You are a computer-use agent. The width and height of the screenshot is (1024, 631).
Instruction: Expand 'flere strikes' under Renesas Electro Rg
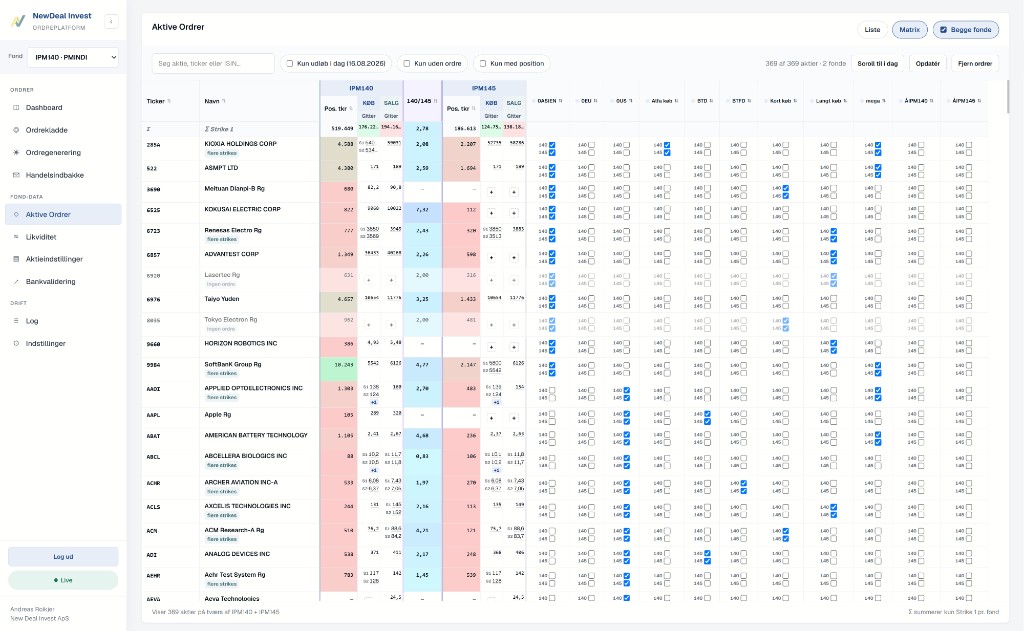point(222,240)
